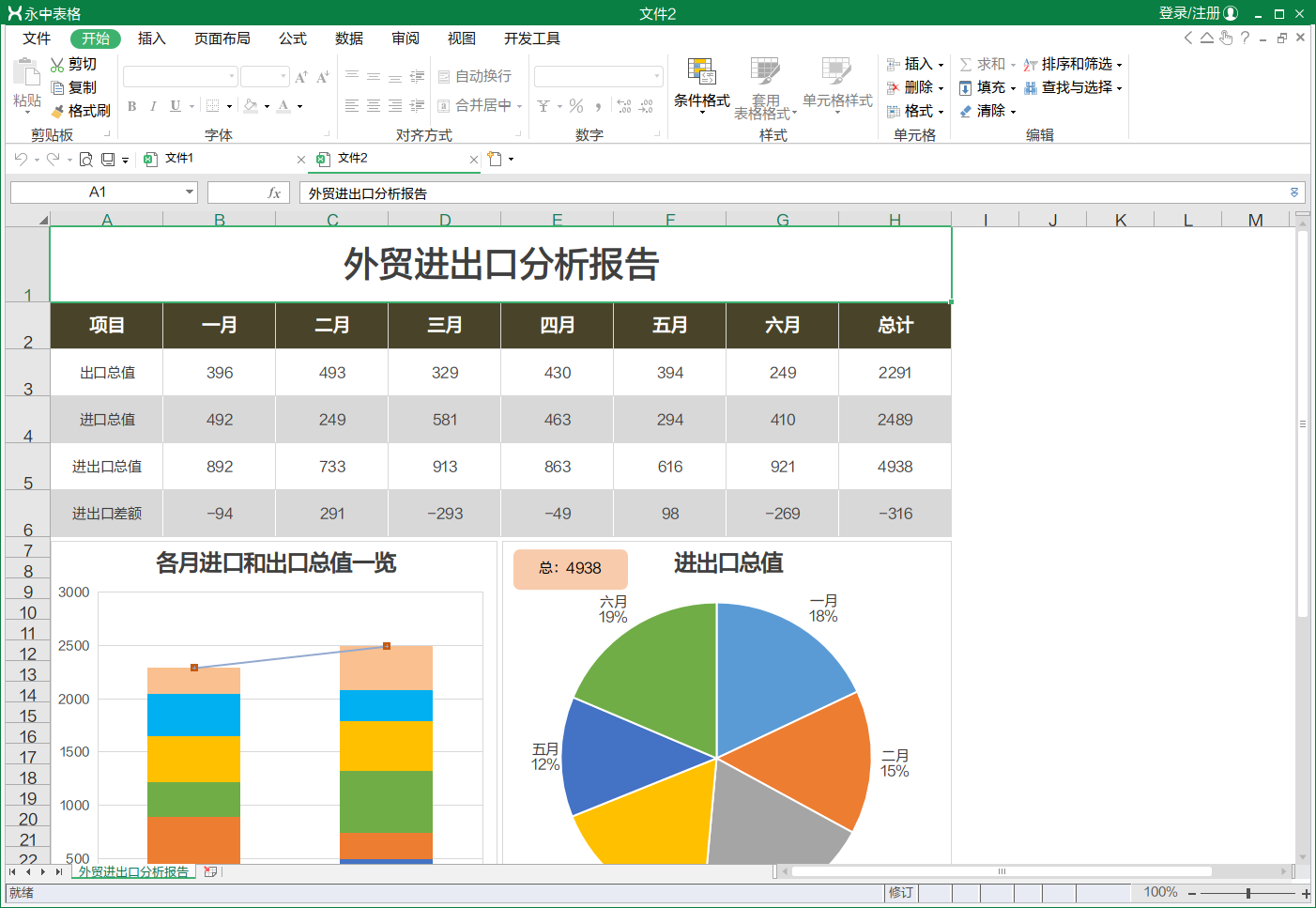Image resolution: width=1316 pixels, height=908 pixels.
Task: Open the 插入 (Insert) ribbon tab
Action: pos(151,38)
